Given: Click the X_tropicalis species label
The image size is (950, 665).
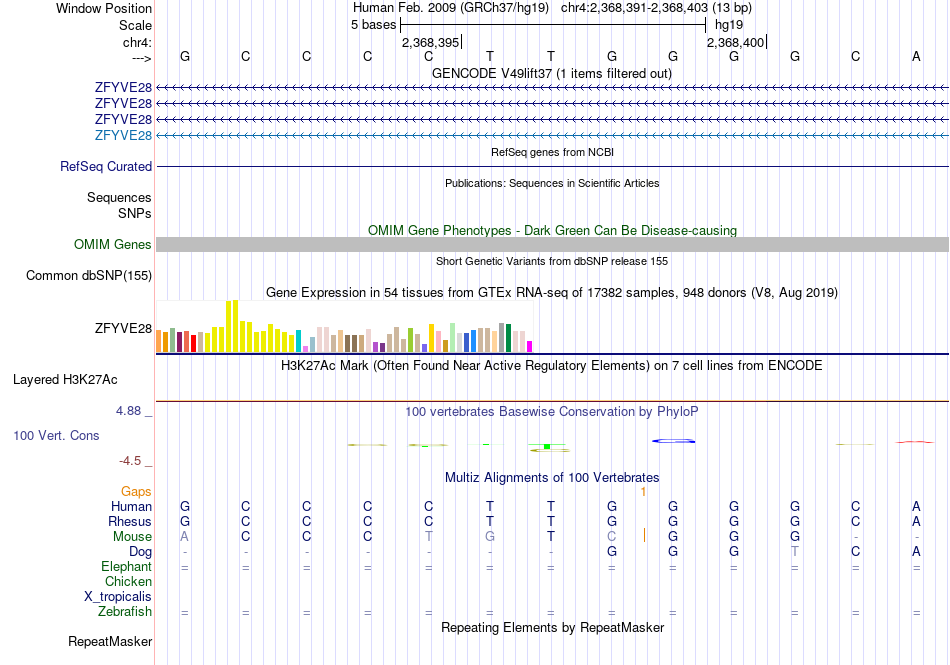Looking at the screenshot, I should tap(118, 597).
